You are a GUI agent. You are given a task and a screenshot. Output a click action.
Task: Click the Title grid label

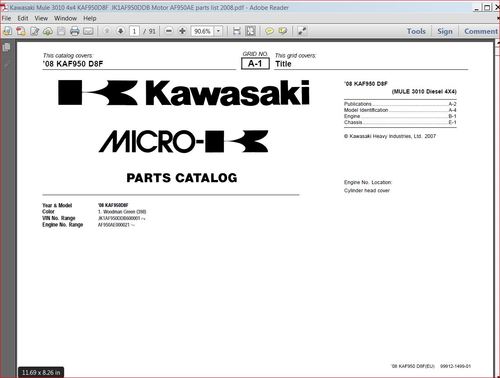tap(283, 64)
